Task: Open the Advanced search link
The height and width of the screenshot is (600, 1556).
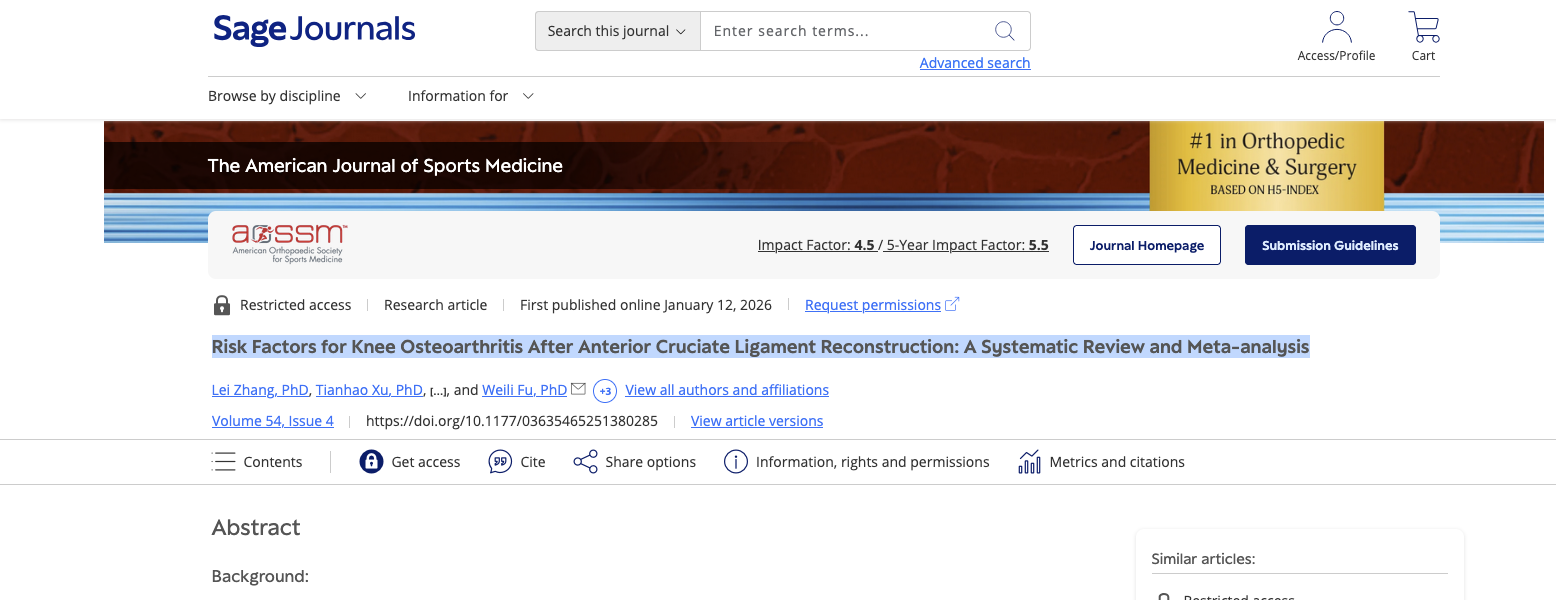Action: point(974,63)
